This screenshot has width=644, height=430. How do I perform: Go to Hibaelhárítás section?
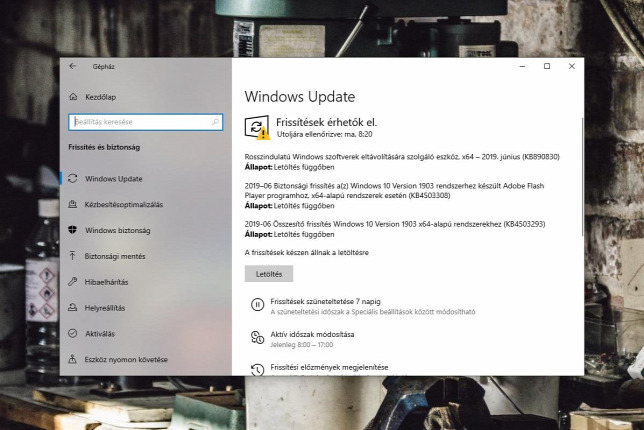click(106, 282)
